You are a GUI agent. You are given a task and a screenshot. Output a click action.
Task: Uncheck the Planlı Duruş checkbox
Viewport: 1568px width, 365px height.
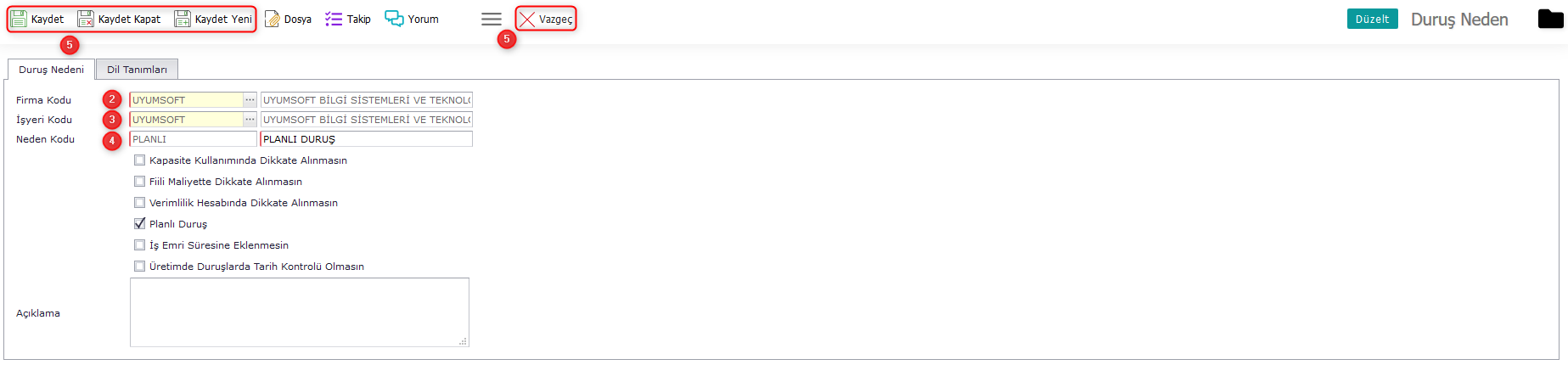click(x=139, y=223)
